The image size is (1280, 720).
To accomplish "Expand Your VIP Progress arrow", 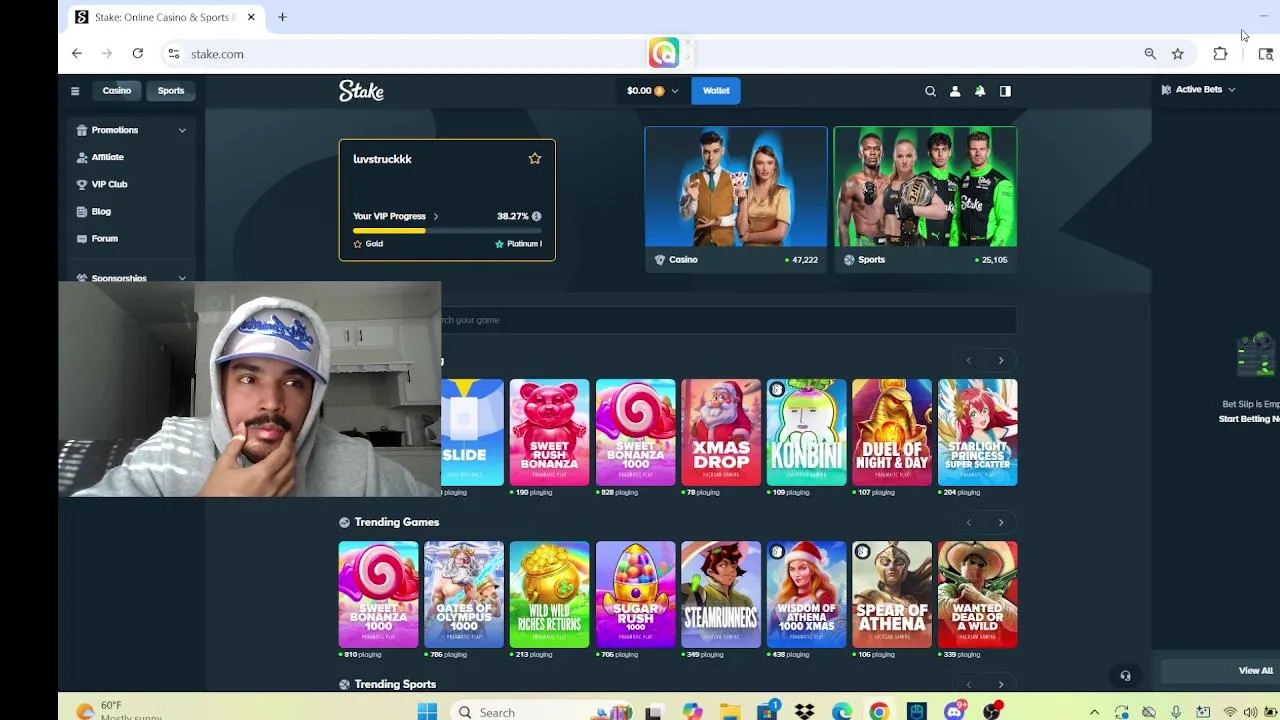I will pos(435,216).
